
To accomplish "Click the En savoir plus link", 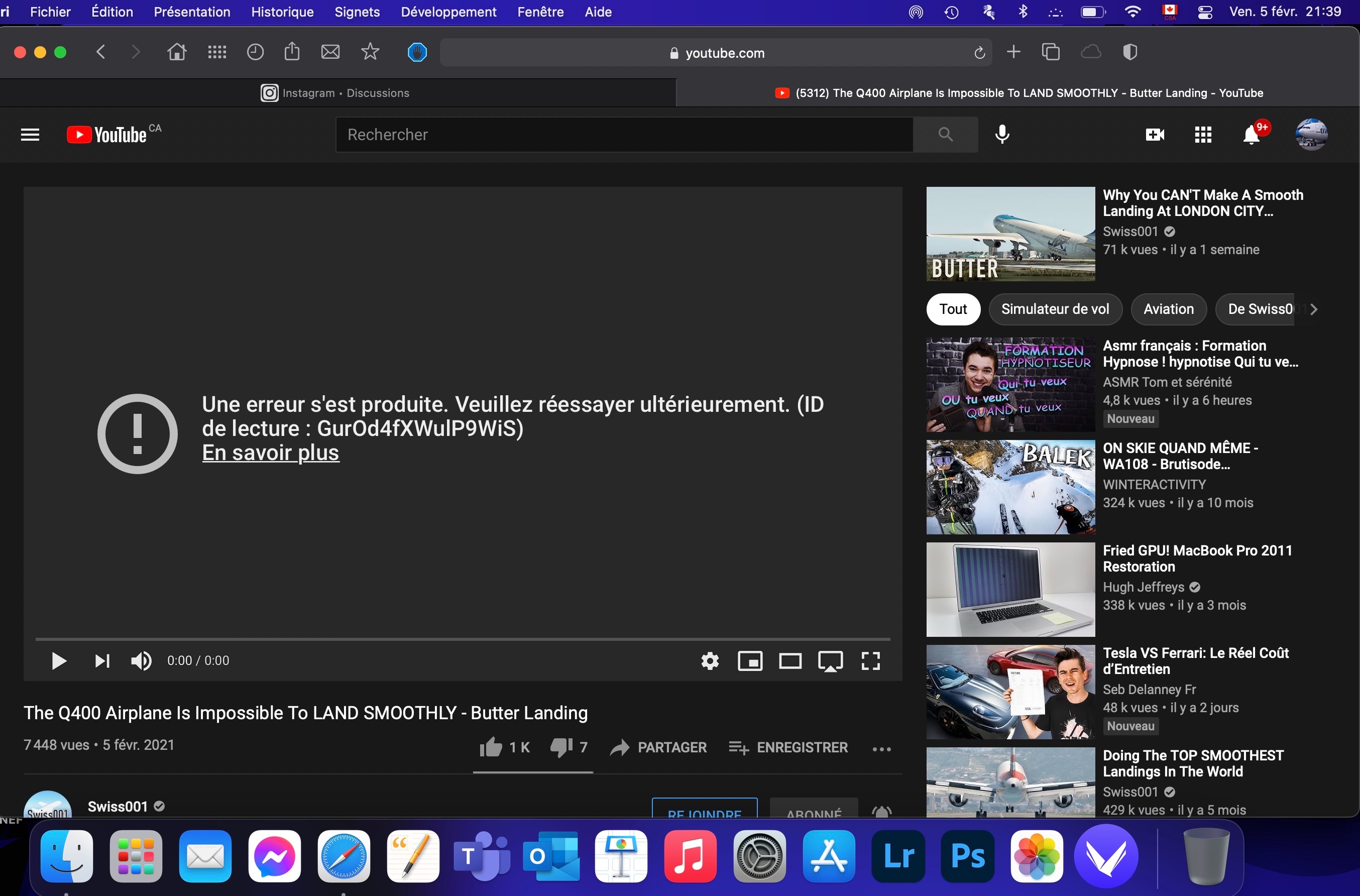I will point(270,453).
